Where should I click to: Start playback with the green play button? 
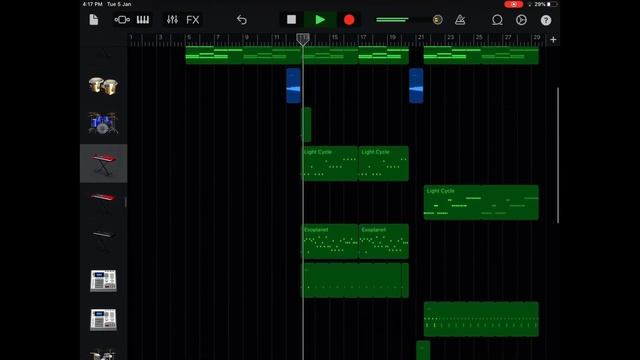click(320, 20)
